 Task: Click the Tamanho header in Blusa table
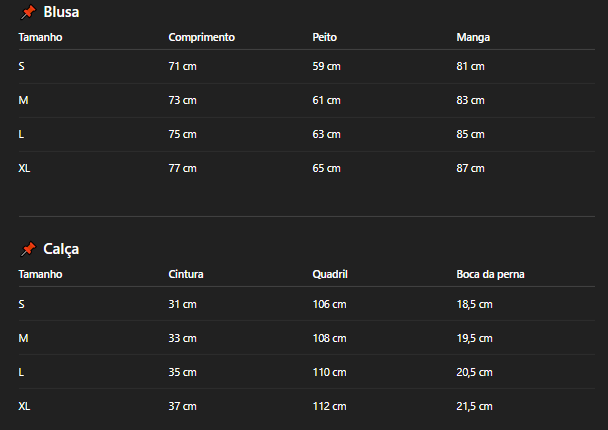[x=40, y=37]
